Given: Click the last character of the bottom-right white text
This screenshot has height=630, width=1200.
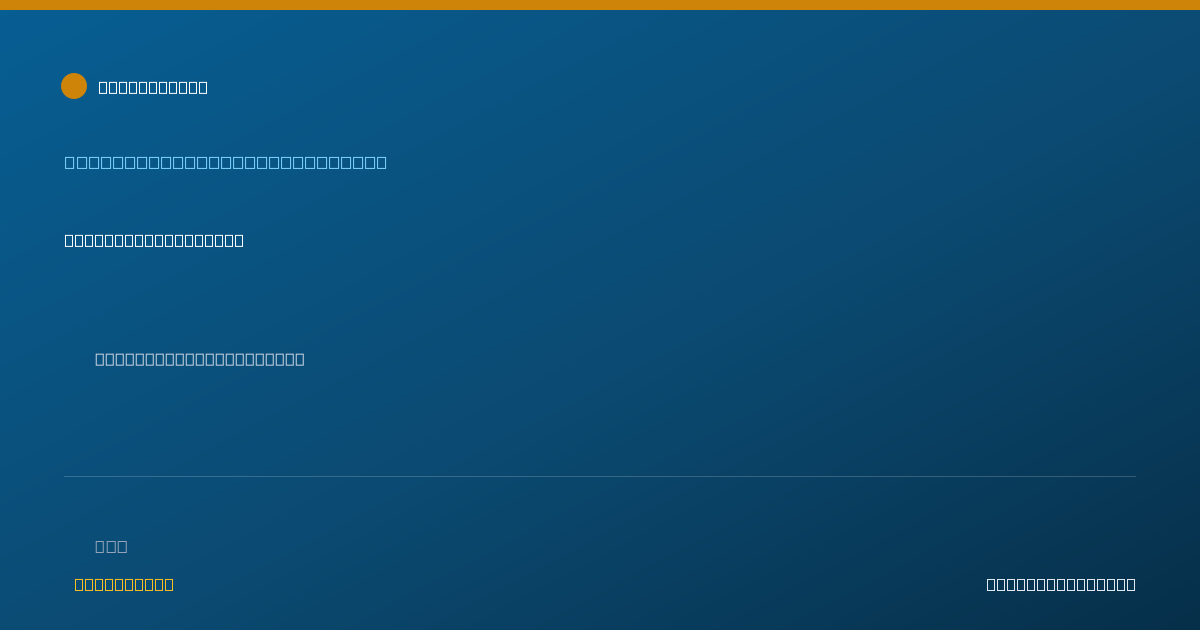Looking at the screenshot, I should (x=1131, y=584).
